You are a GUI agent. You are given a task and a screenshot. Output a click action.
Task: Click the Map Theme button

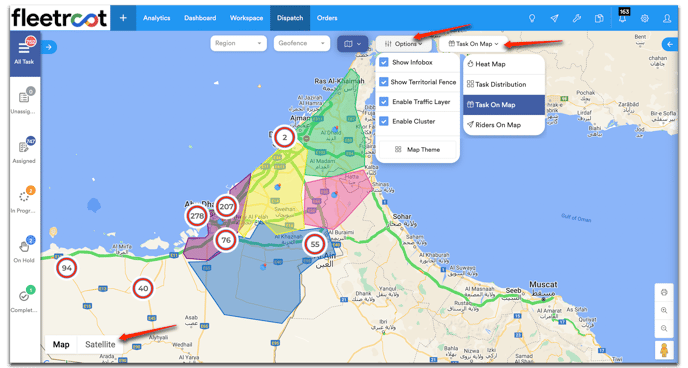click(x=417, y=150)
